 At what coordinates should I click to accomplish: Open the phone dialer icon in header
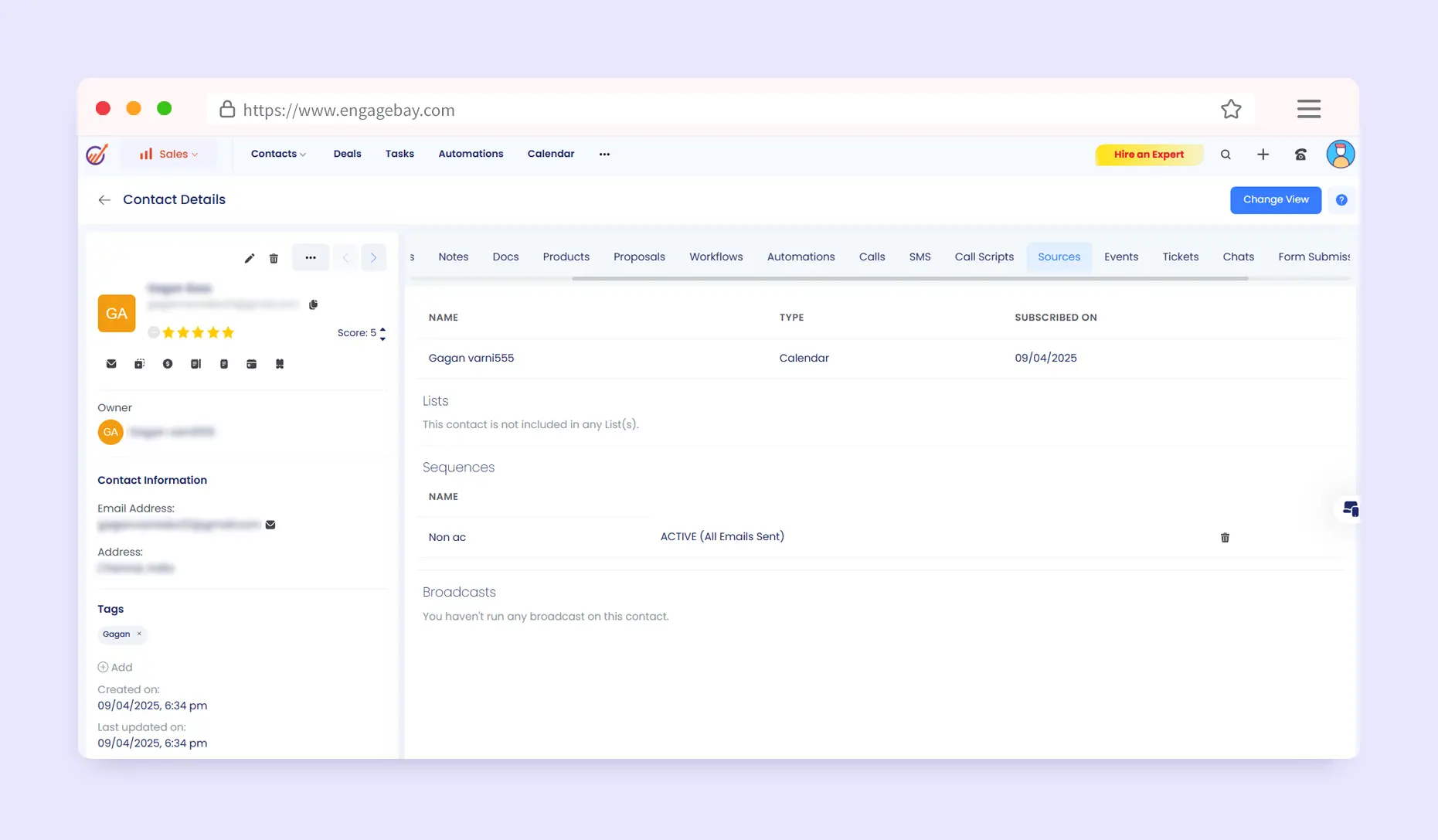(x=1300, y=155)
